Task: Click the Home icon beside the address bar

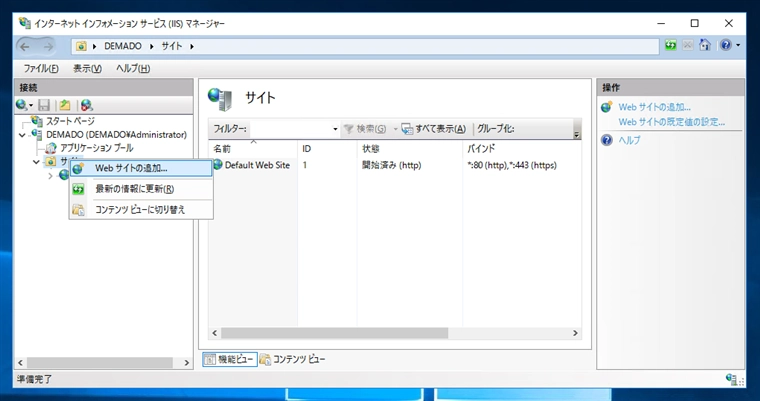Action: click(x=705, y=45)
